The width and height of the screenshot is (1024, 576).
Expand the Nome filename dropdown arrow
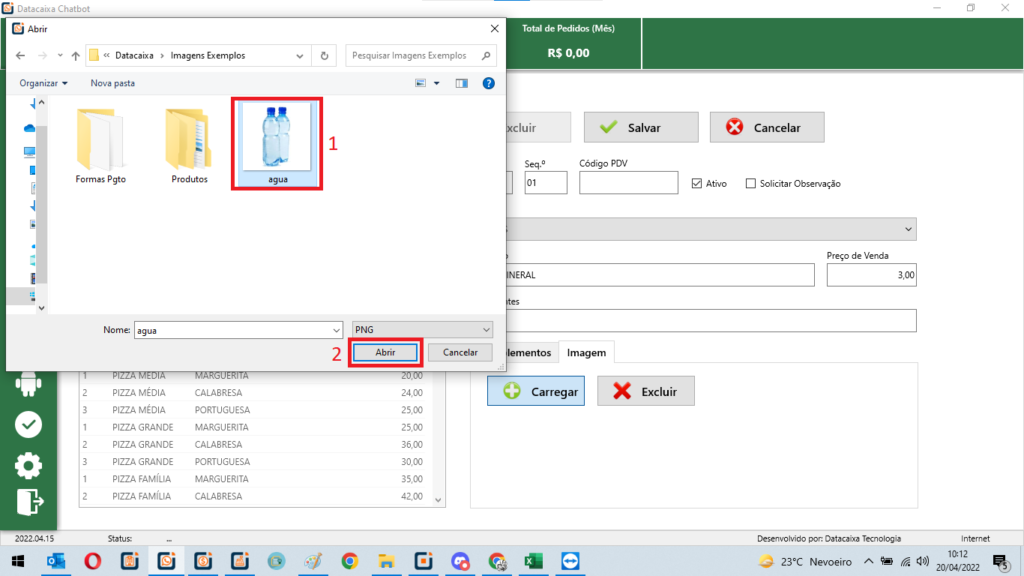click(x=335, y=329)
